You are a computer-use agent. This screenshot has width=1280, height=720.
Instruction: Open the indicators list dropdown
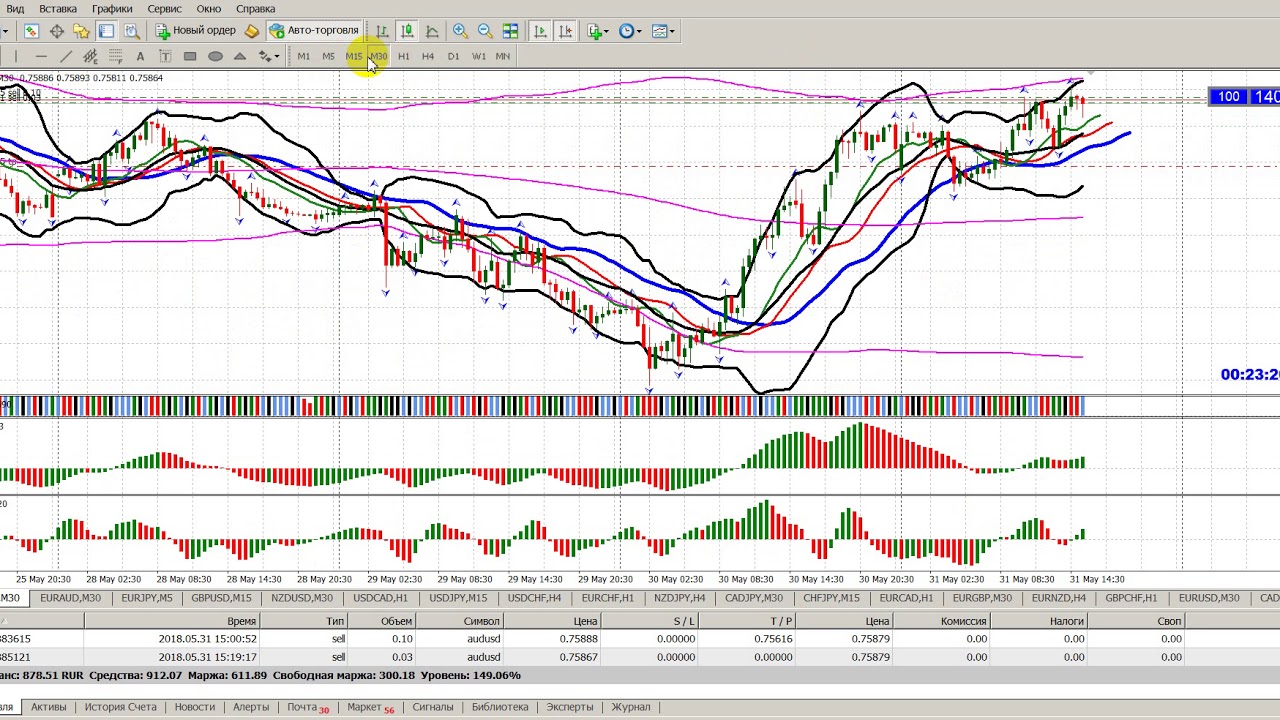pyautogui.click(x=598, y=31)
